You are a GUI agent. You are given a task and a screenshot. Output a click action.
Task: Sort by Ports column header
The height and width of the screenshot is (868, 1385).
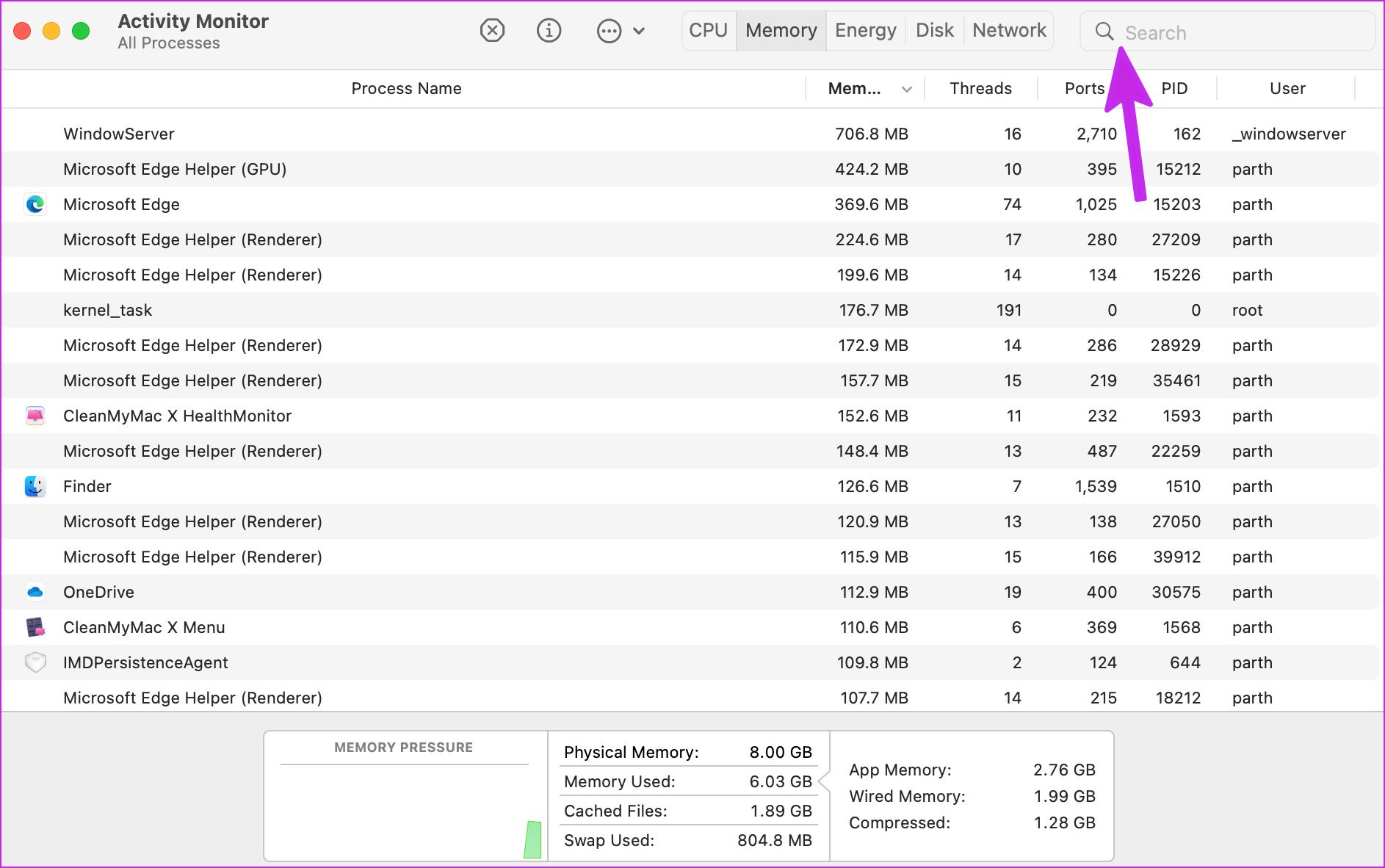point(1085,89)
